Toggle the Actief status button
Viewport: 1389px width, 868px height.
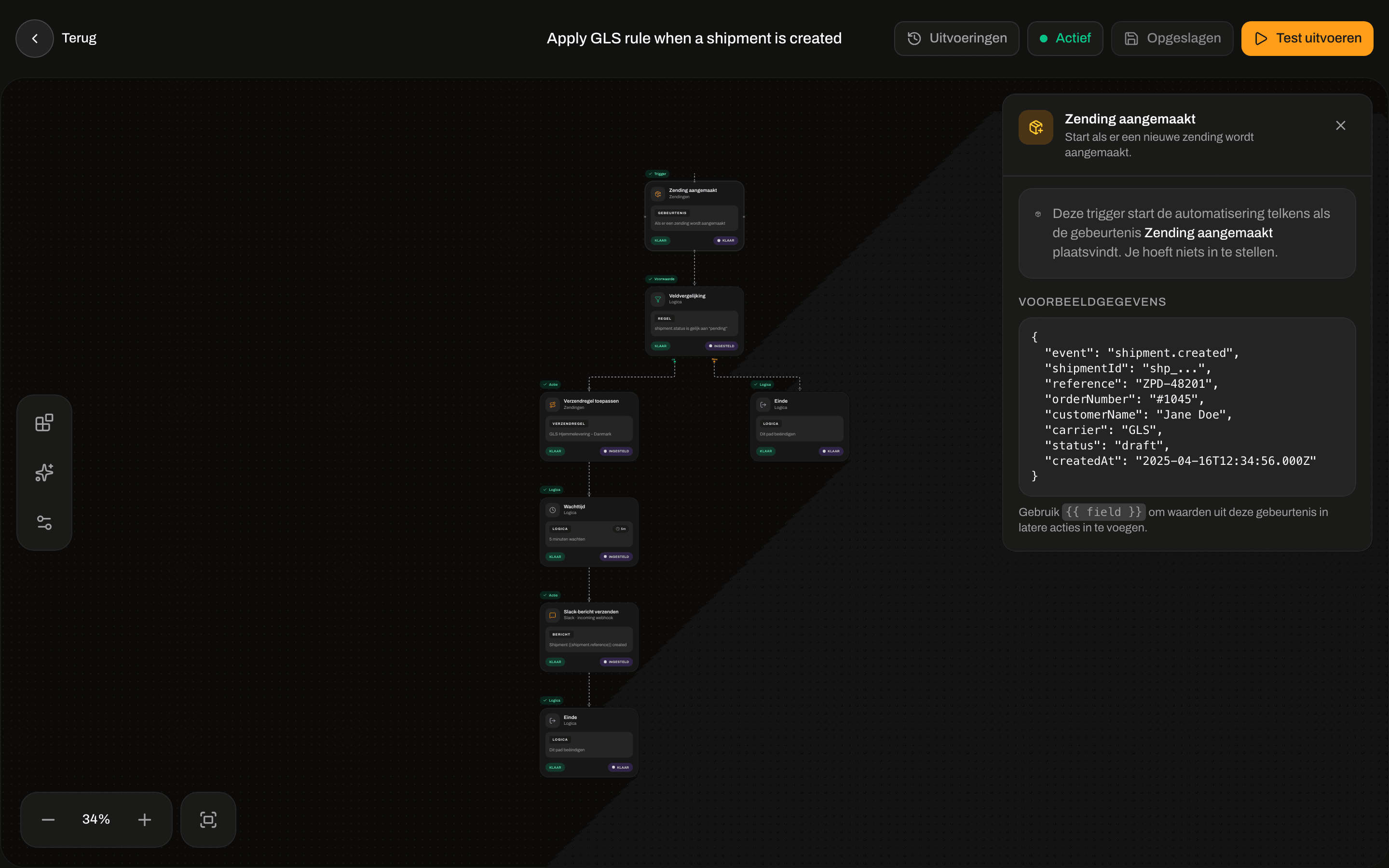pos(1065,39)
